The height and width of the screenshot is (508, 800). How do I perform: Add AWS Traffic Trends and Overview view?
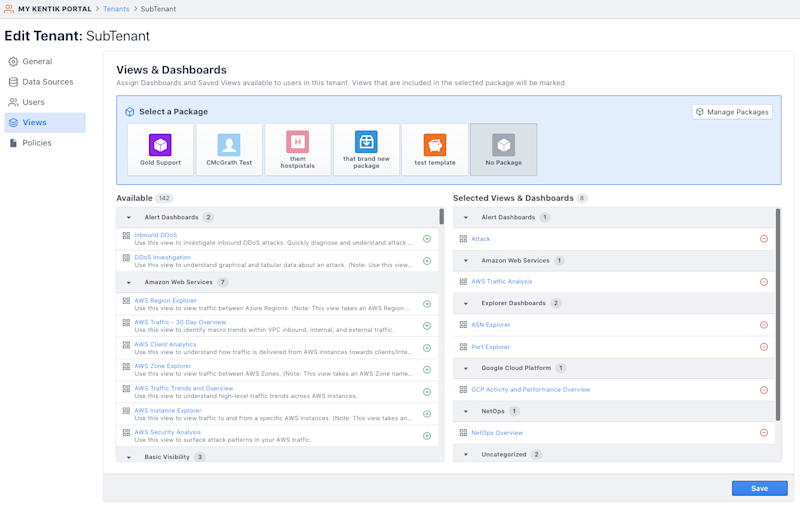(x=427, y=392)
